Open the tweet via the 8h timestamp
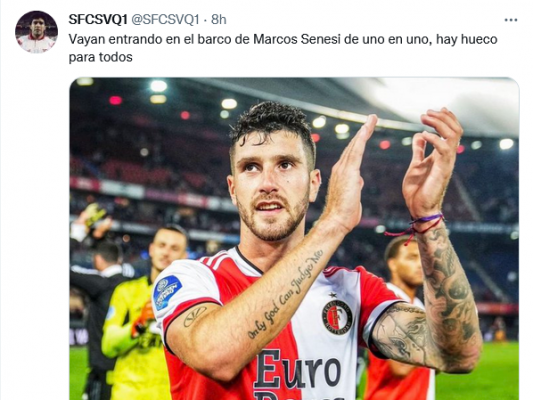Screen dimensions: 533x400 pyautogui.click(x=219, y=20)
